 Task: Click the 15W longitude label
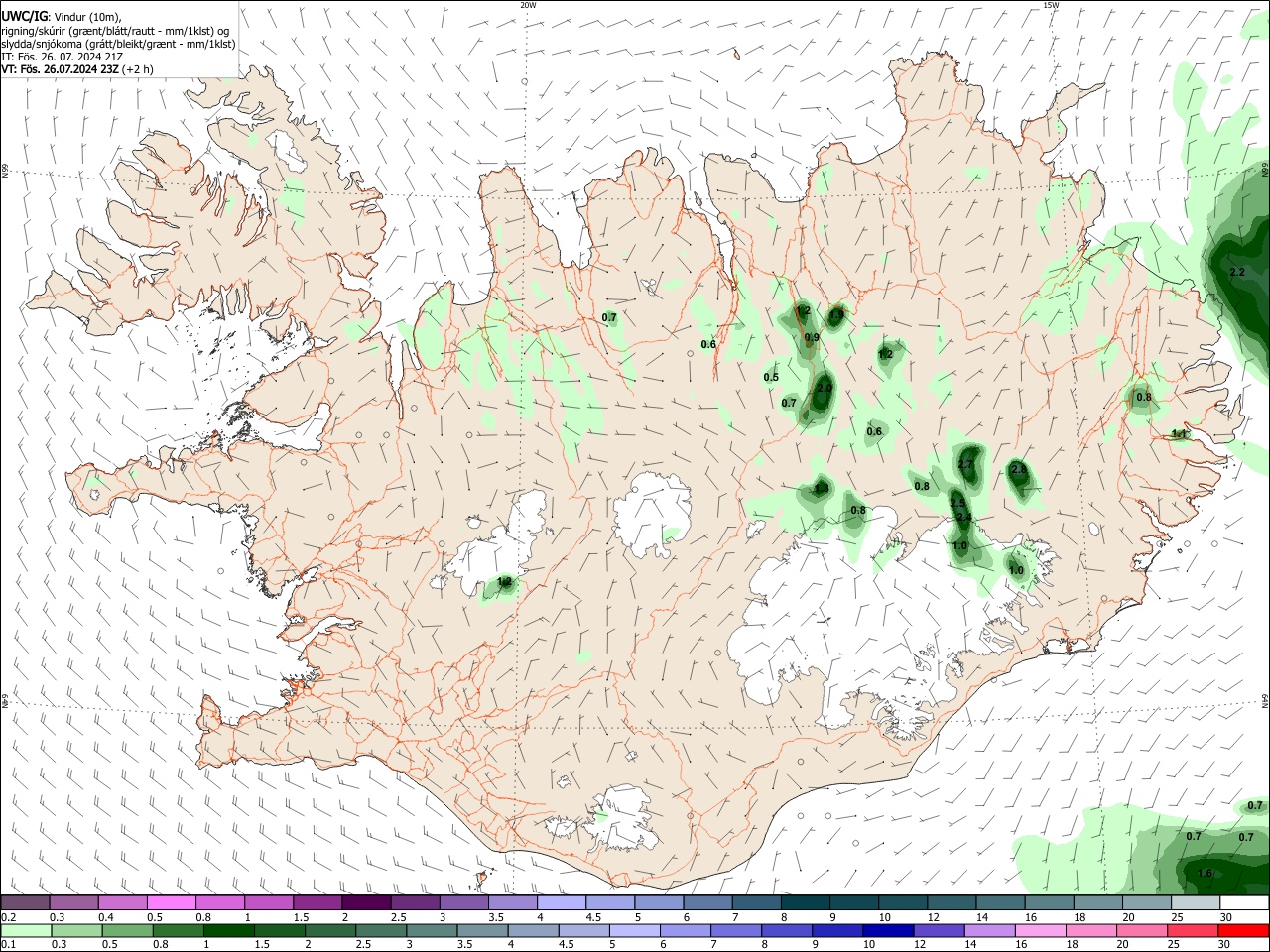(1051, 5)
